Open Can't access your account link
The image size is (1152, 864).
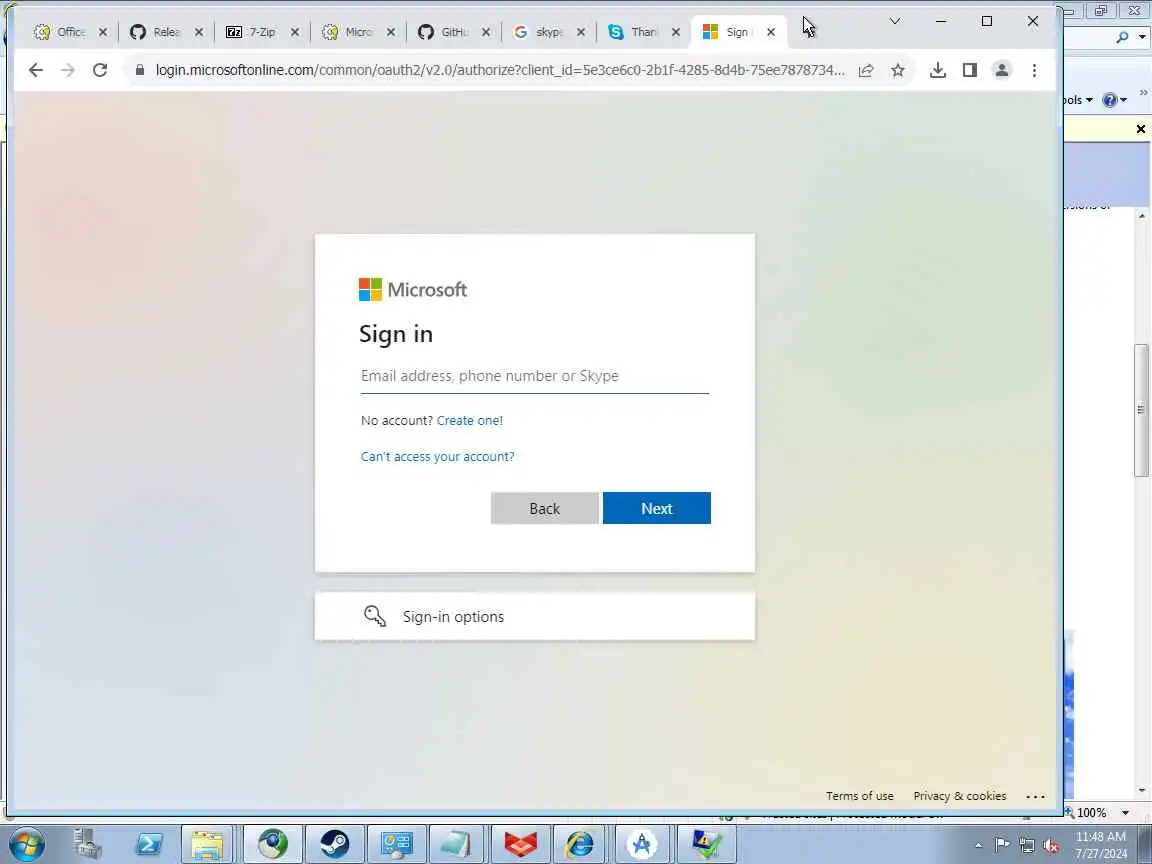[x=437, y=456]
